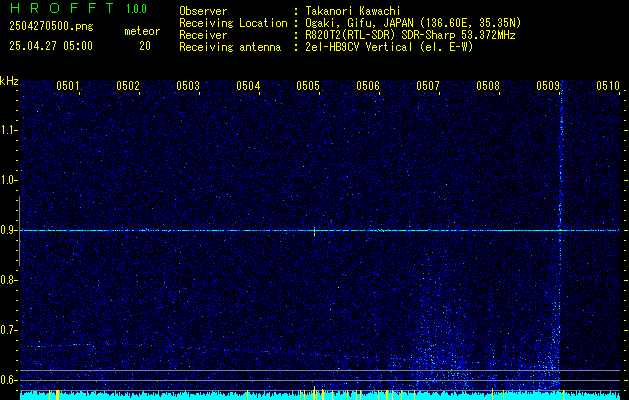Click the 0.7 kHz axis label

point(8,330)
